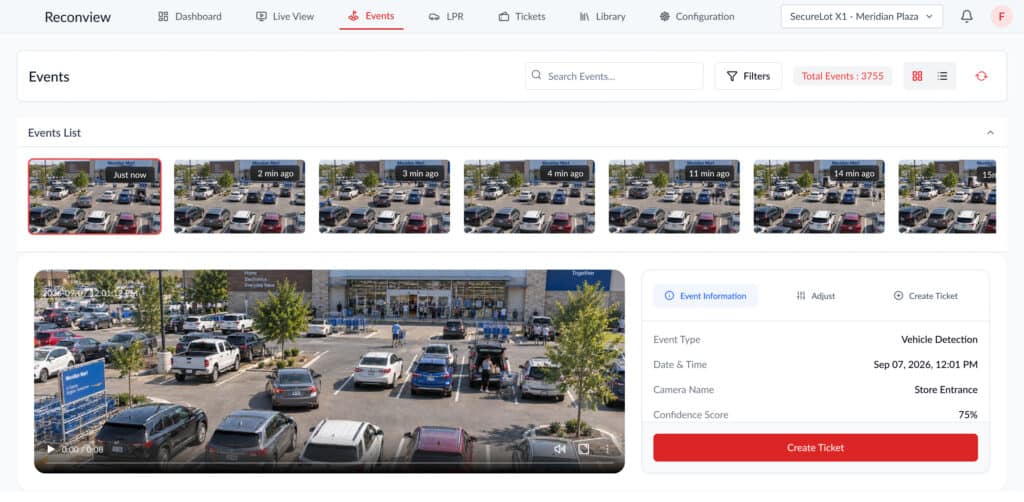The width and height of the screenshot is (1024, 502).
Task: Select the '14 min ago' event thumbnail
Action: [x=820, y=196]
